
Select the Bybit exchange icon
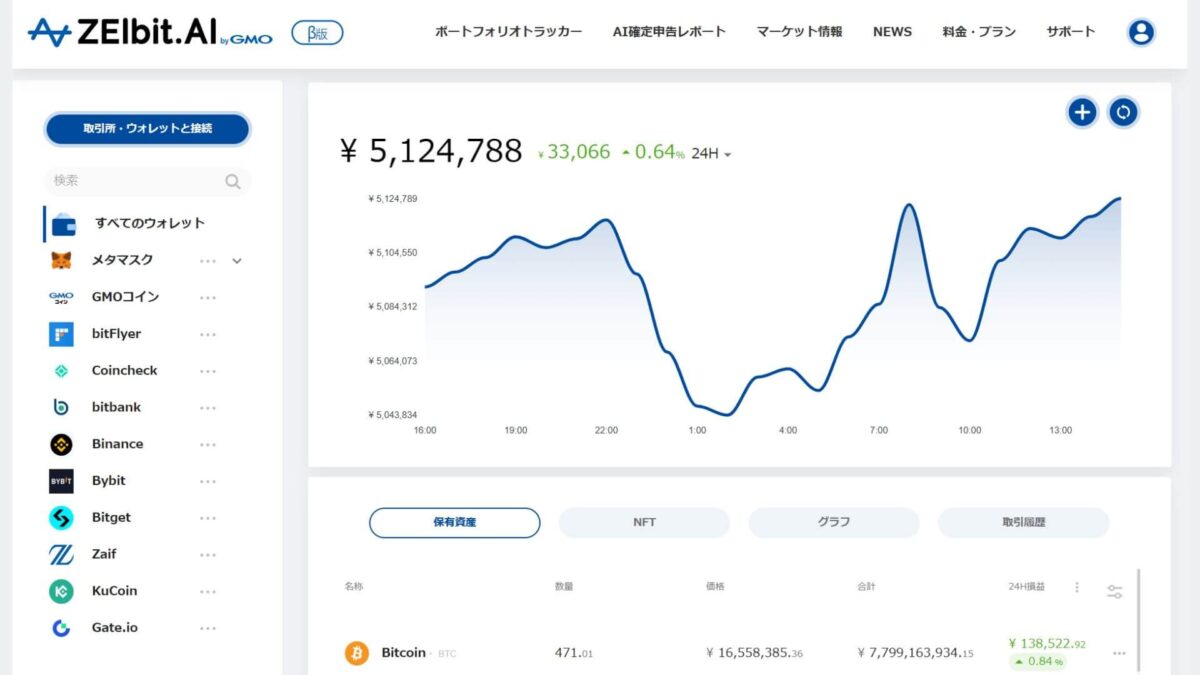61,481
